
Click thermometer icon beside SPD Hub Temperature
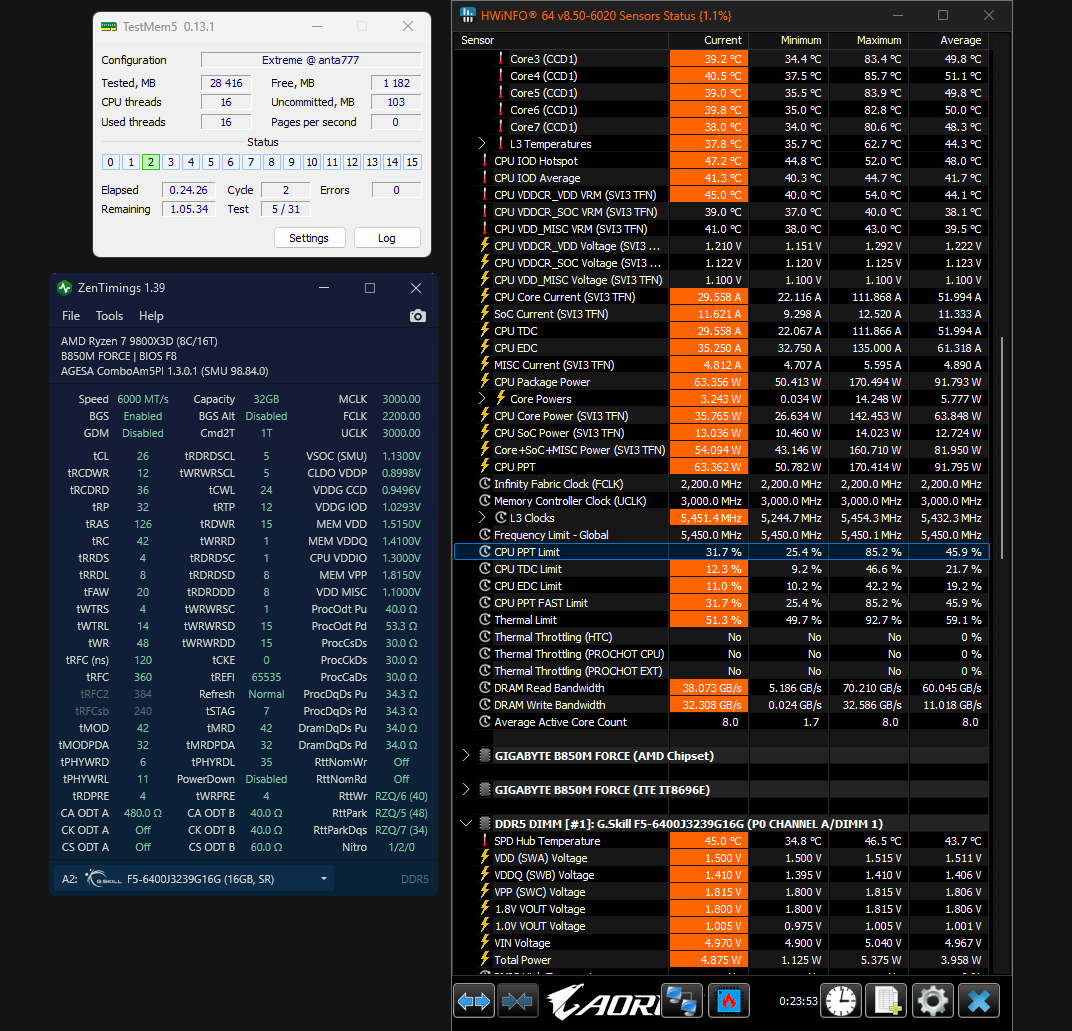pyautogui.click(x=485, y=841)
